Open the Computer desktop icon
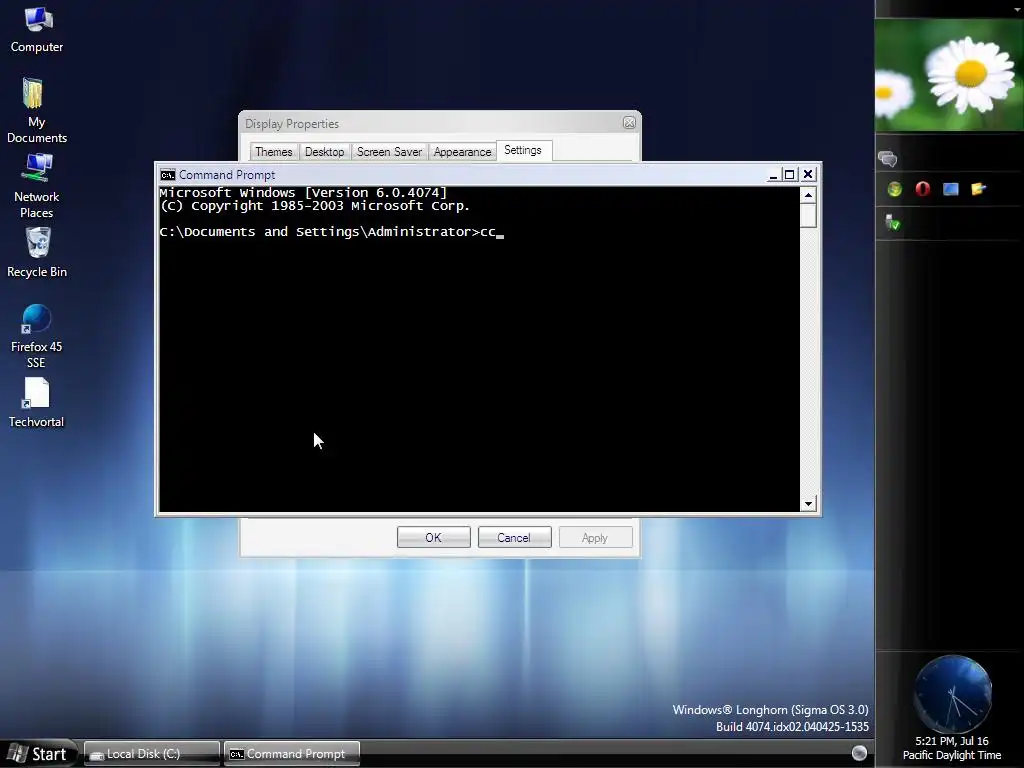Screen dimensions: 1024x768 click(x=37, y=29)
